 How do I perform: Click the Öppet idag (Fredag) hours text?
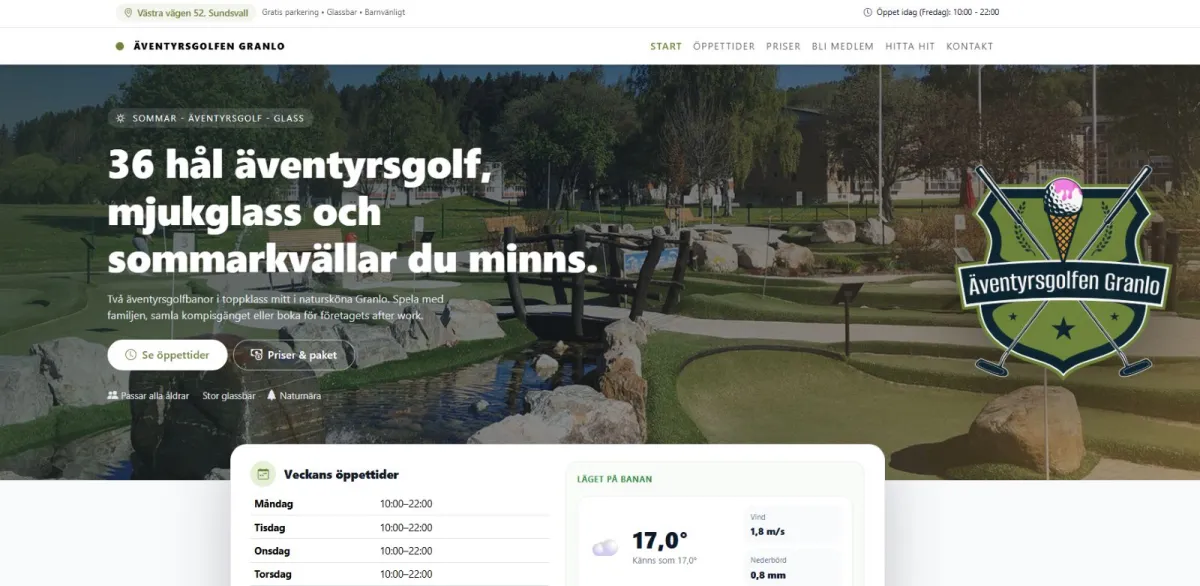pyautogui.click(x=938, y=13)
